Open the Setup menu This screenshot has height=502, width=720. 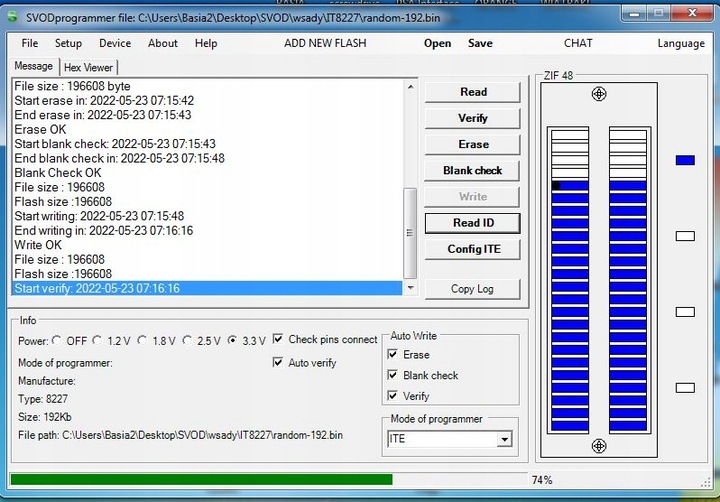click(68, 43)
